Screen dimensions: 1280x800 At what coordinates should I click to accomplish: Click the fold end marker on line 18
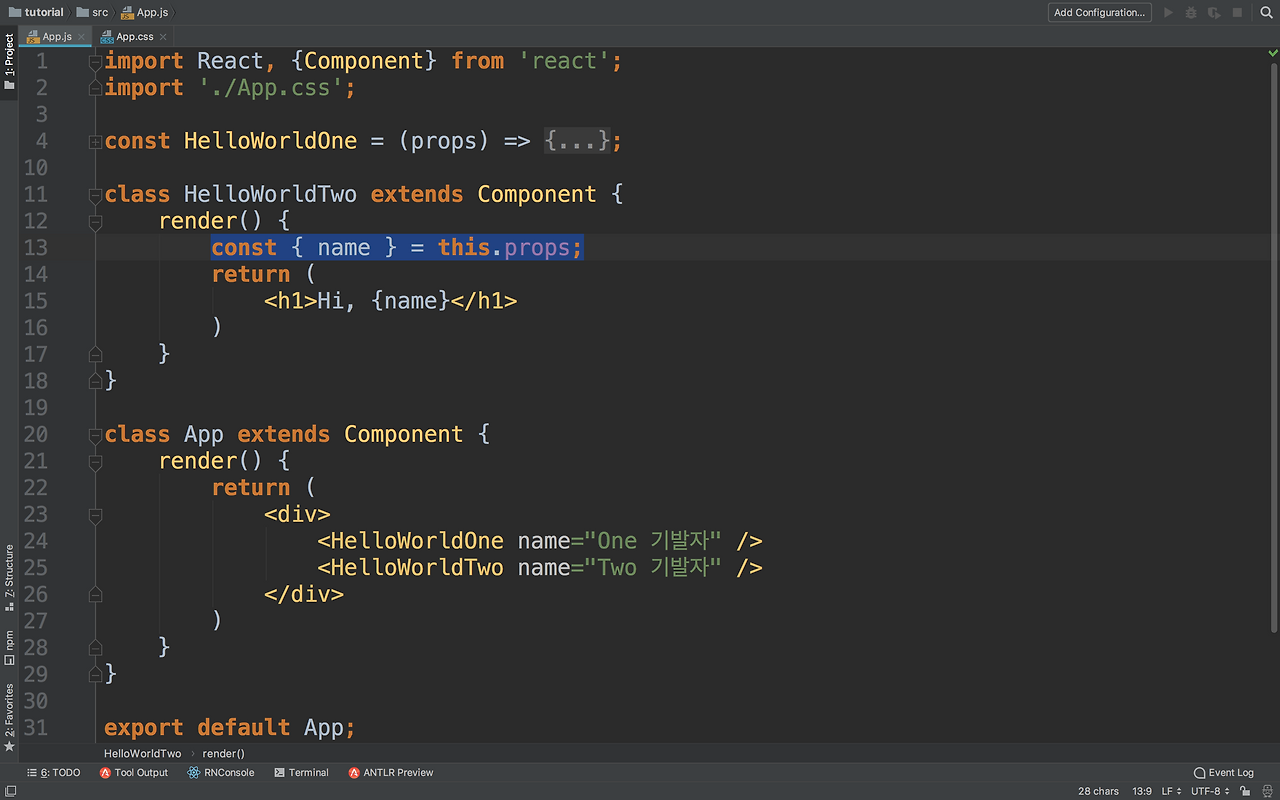(x=96, y=381)
